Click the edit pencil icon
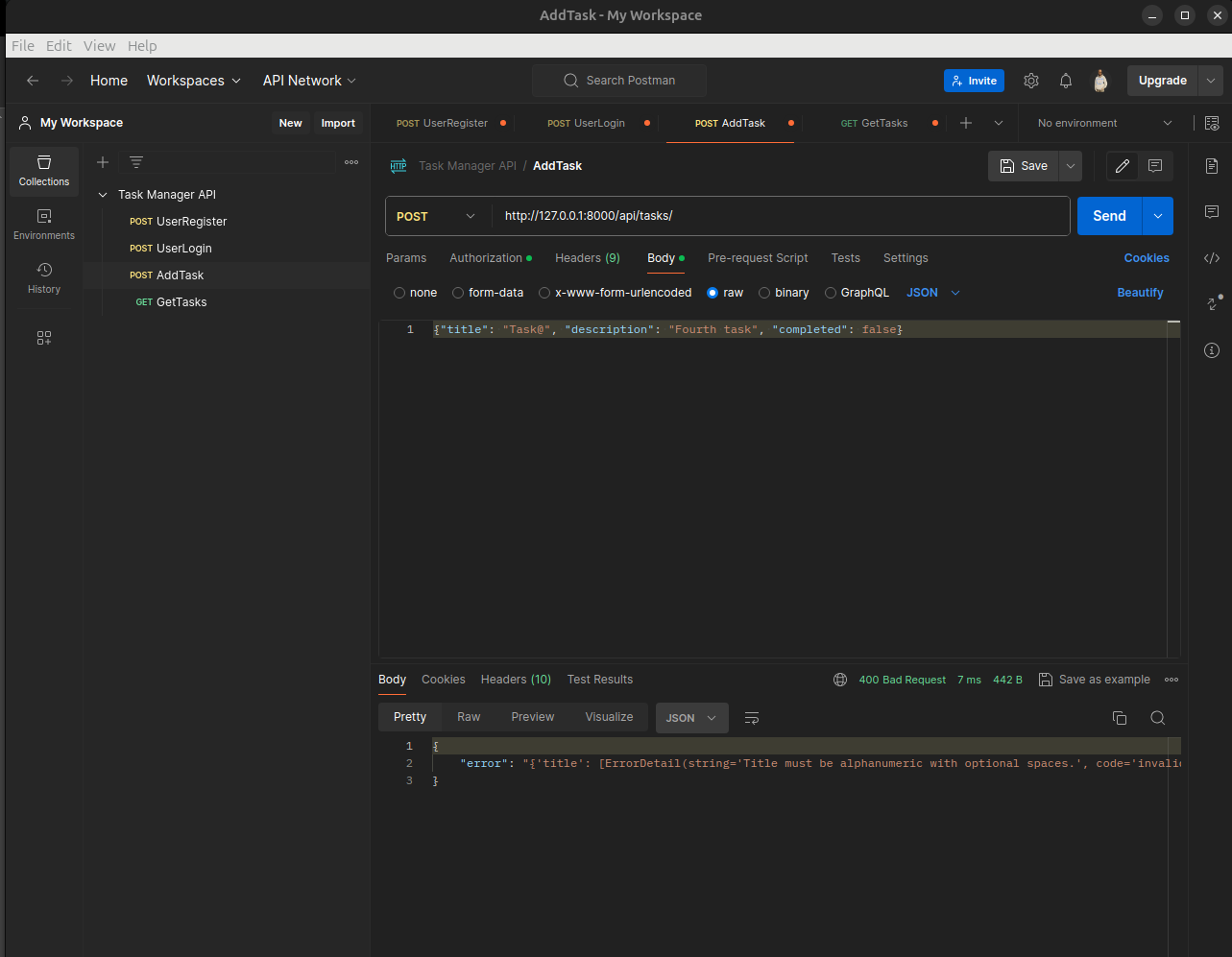This screenshot has width=1232, height=957. pos(1123,166)
